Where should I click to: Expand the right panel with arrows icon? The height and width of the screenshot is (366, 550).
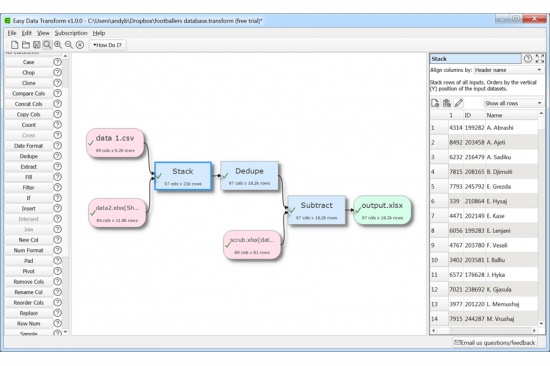(540, 59)
